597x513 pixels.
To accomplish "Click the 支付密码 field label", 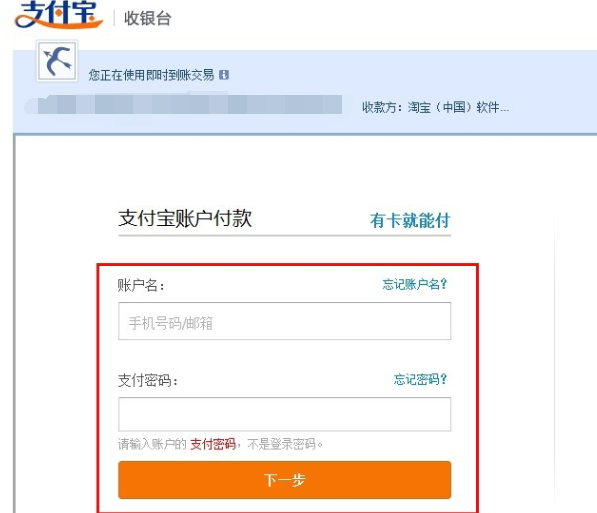I will pos(147,380).
